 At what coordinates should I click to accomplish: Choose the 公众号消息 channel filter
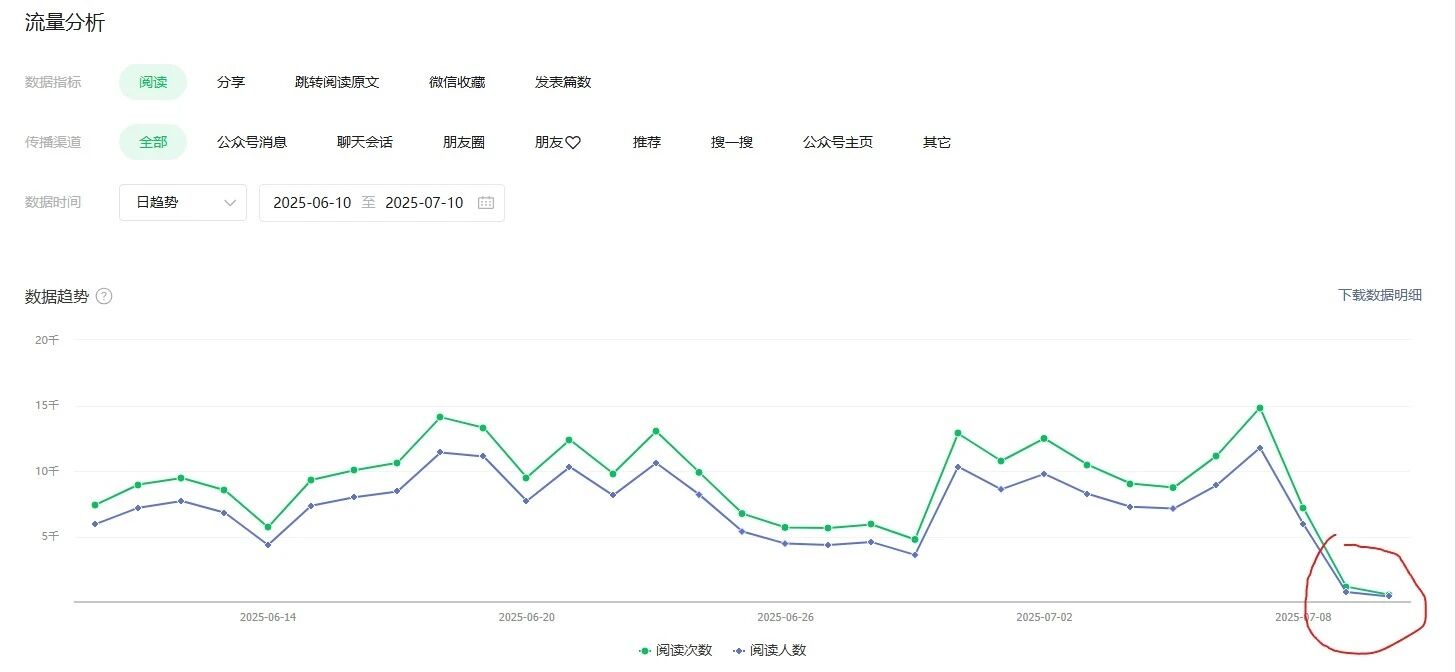252,142
